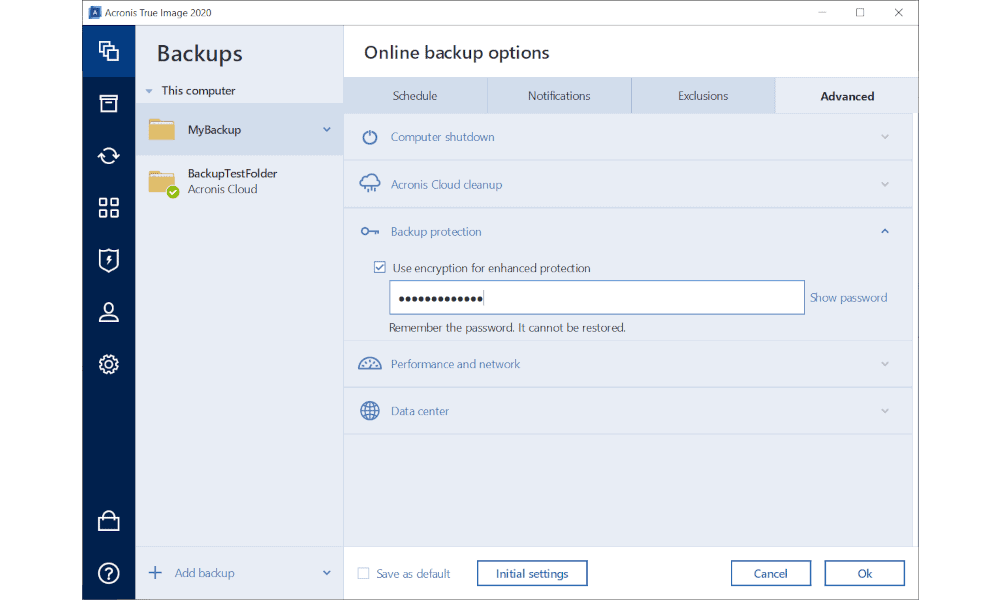Expand the Computer shutdown section chevron

click(x=885, y=137)
